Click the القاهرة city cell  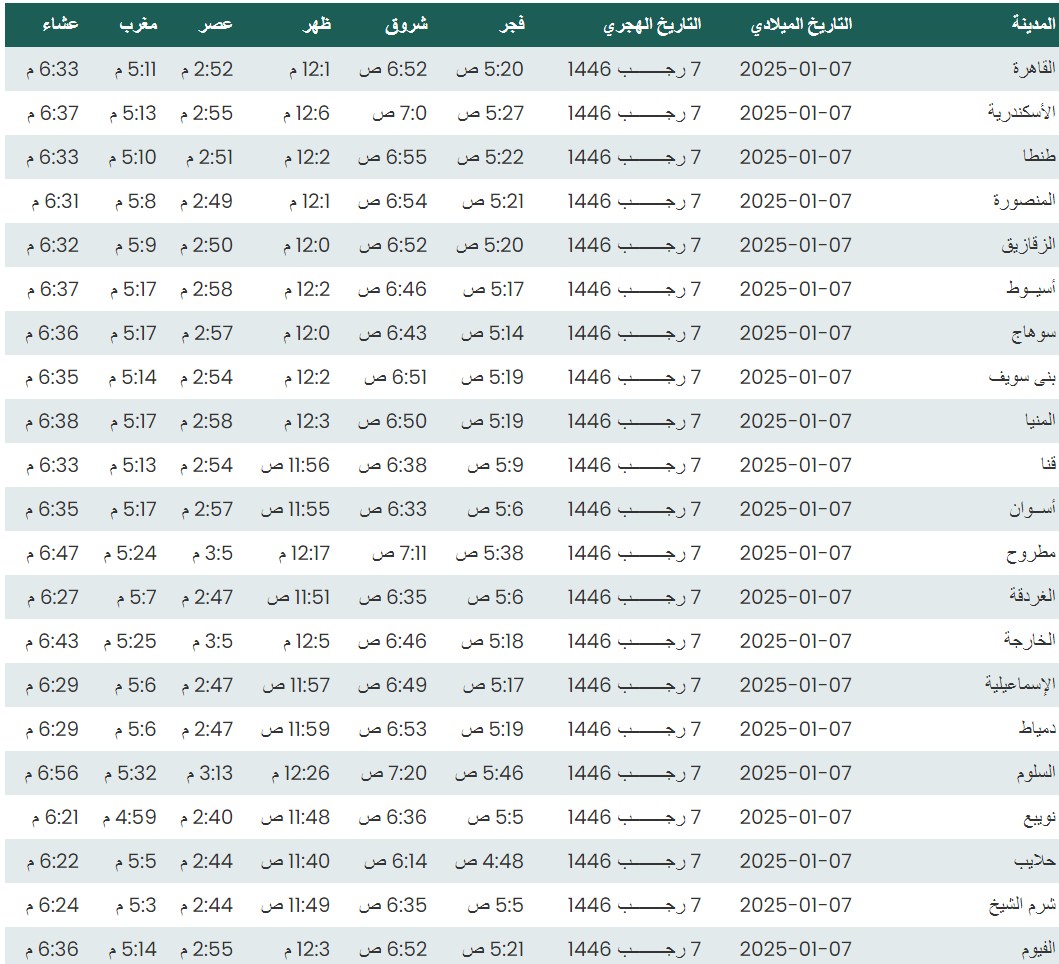coord(1029,69)
